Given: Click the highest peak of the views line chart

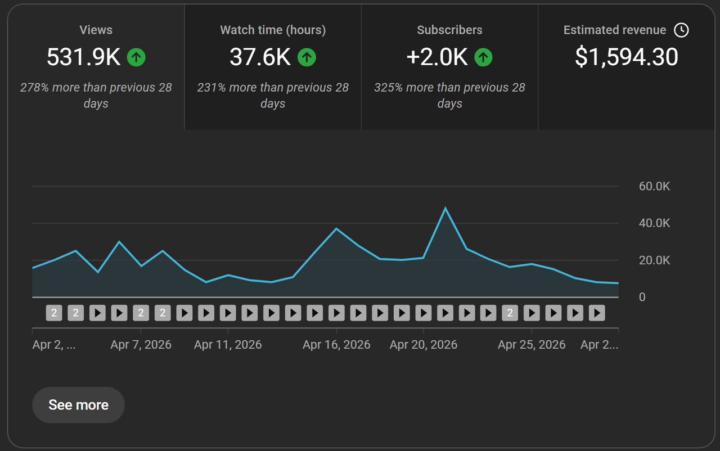Looking at the screenshot, I should click(445, 209).
